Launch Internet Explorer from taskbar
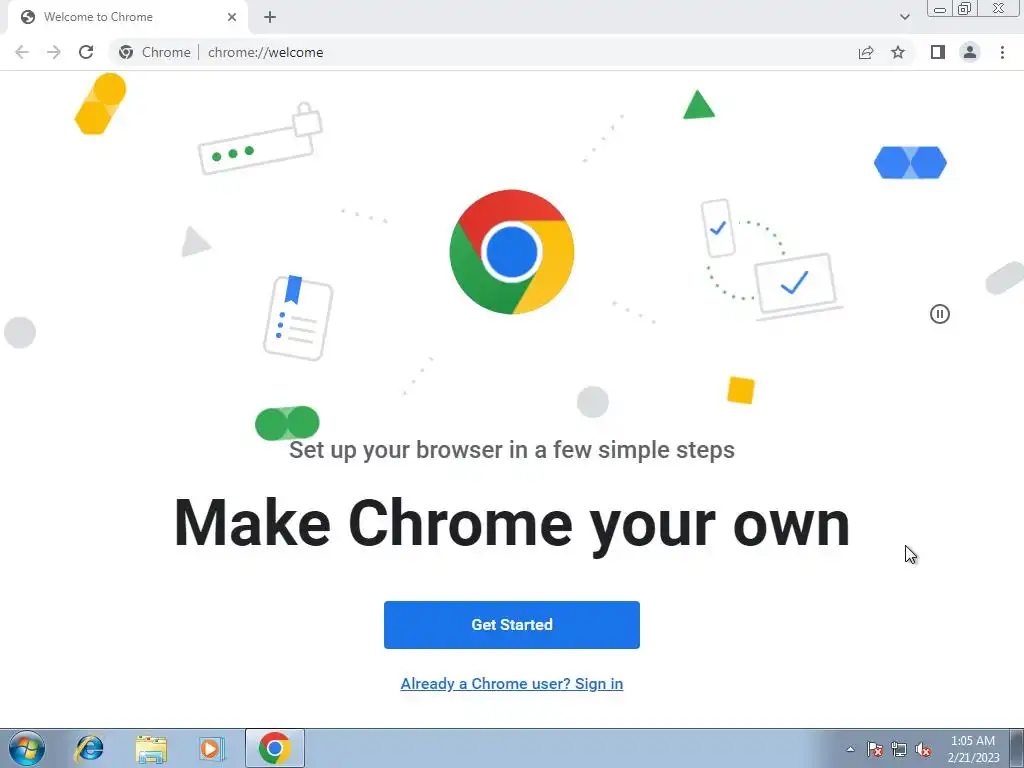The height and width of the screenshot is (768, 1024). [89, 748]
